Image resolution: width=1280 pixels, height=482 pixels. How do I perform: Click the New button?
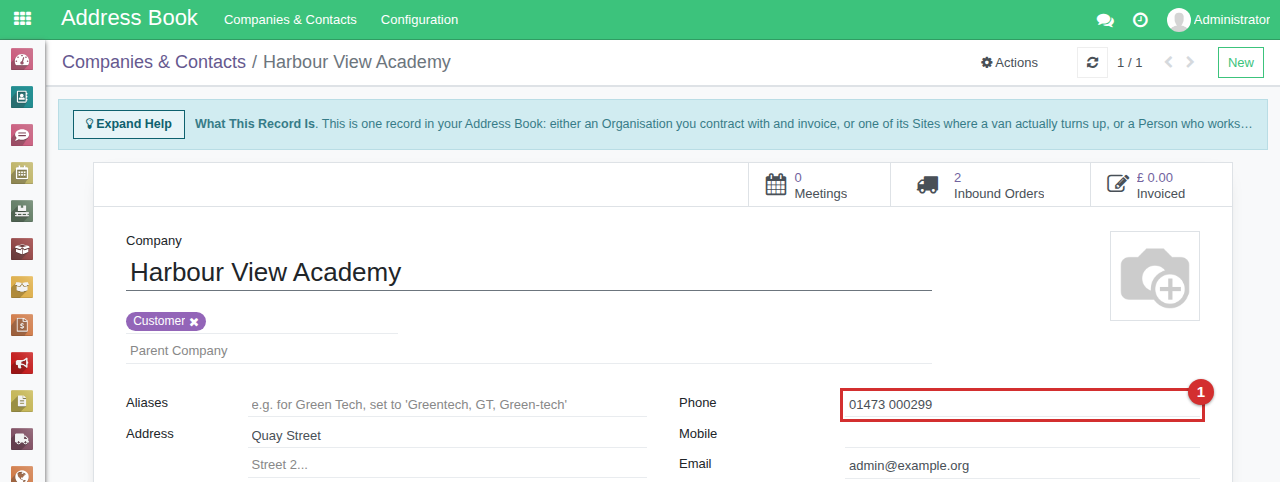pos(1240,62)
